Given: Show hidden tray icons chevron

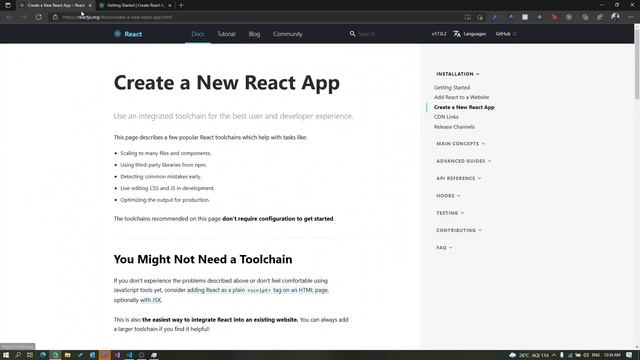Looking at the screenshot, I should (x=554, y=355).
